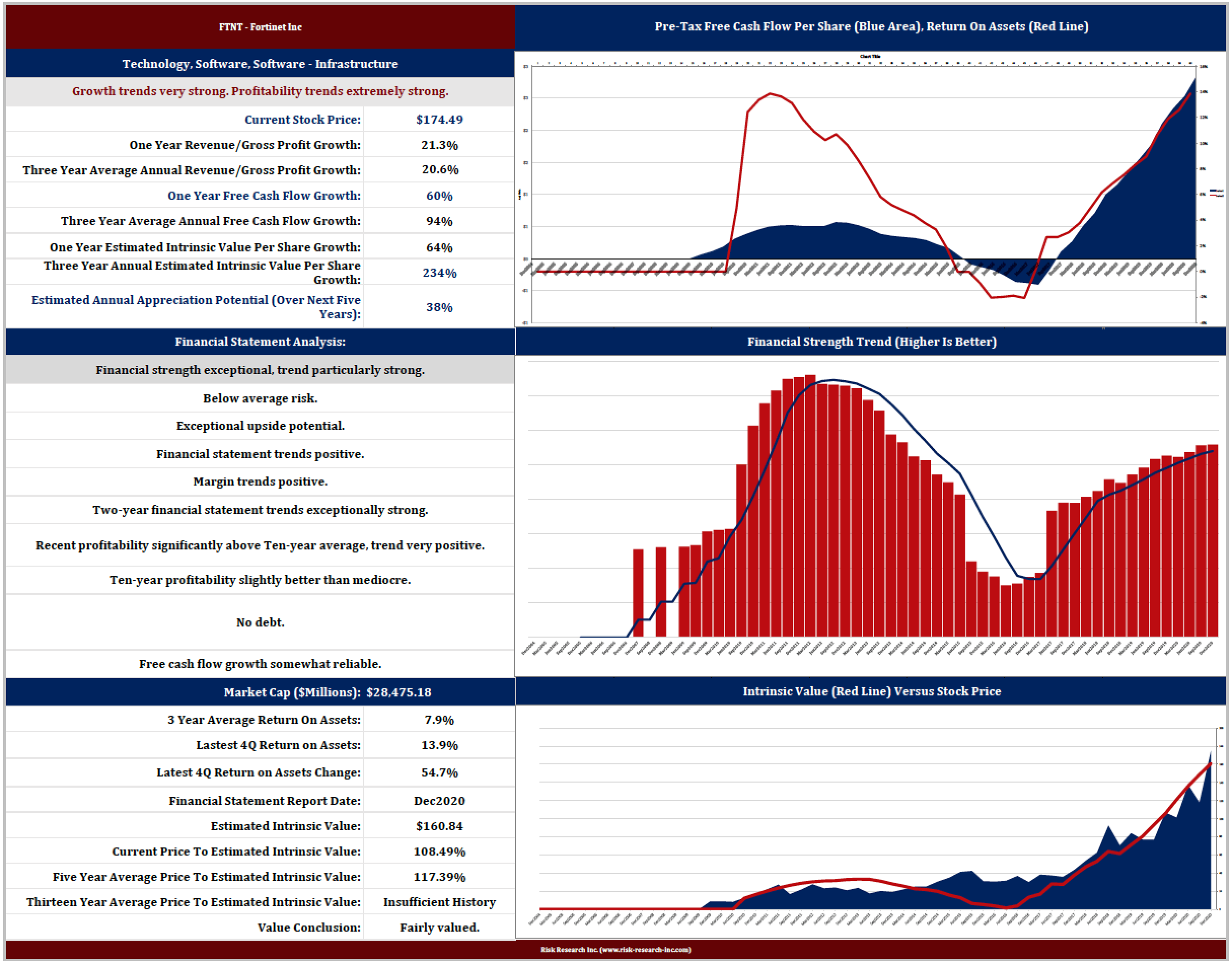Screen dimensions: 1232x962
Task: Click the Value Conclusion label
Action: pos(309,928)
